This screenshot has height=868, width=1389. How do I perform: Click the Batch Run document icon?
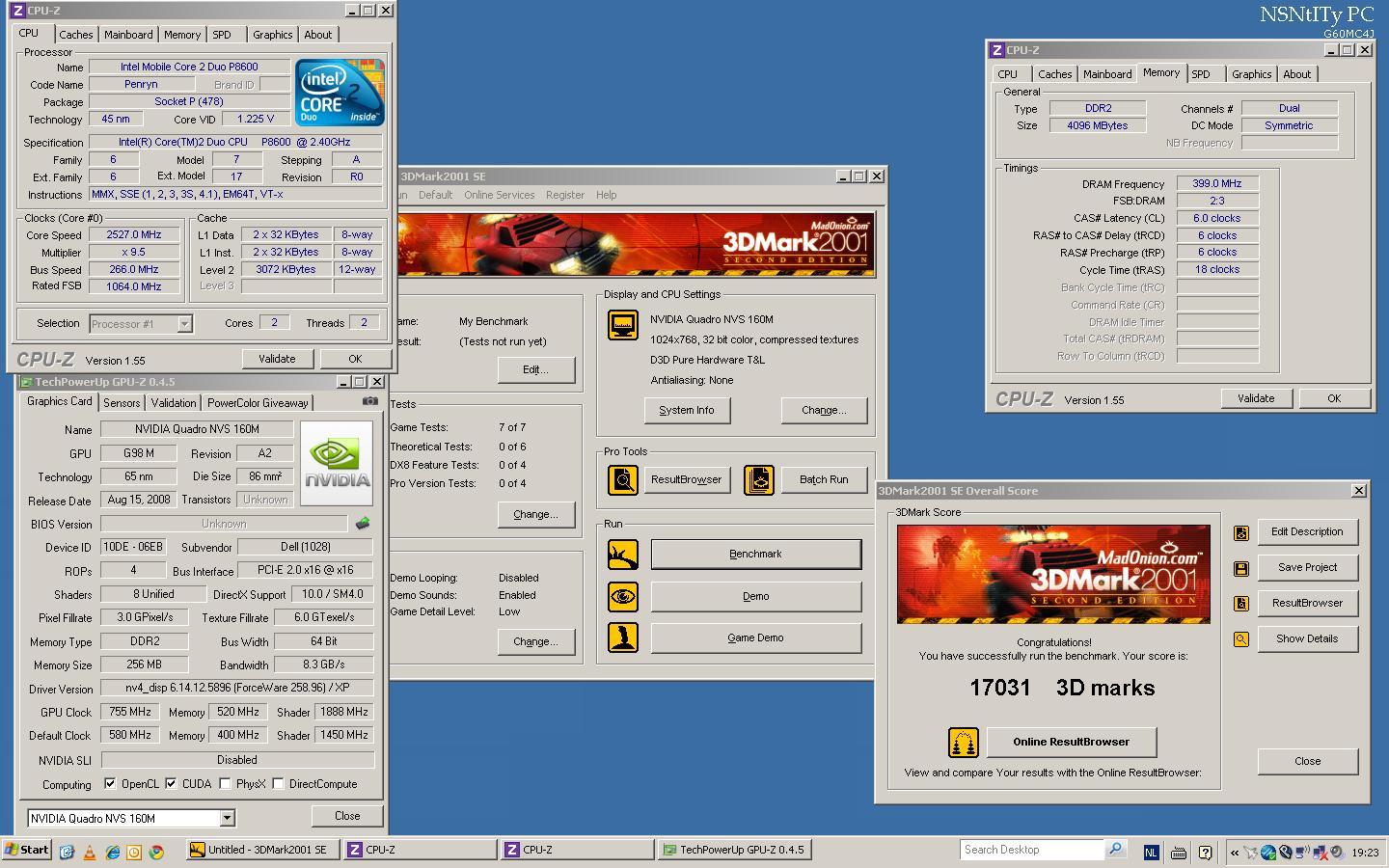(759, 479)
